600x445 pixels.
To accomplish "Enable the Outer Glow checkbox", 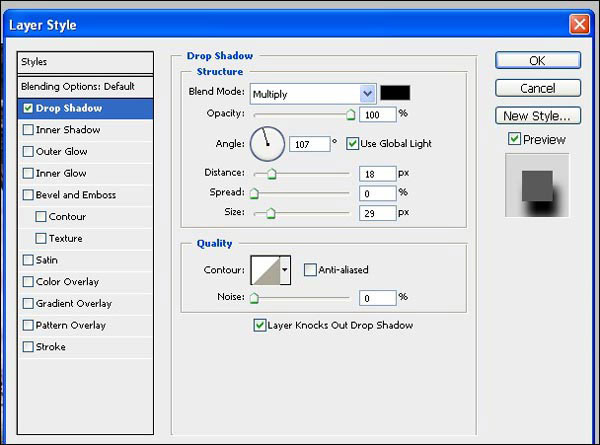I will tap(28, 152).
